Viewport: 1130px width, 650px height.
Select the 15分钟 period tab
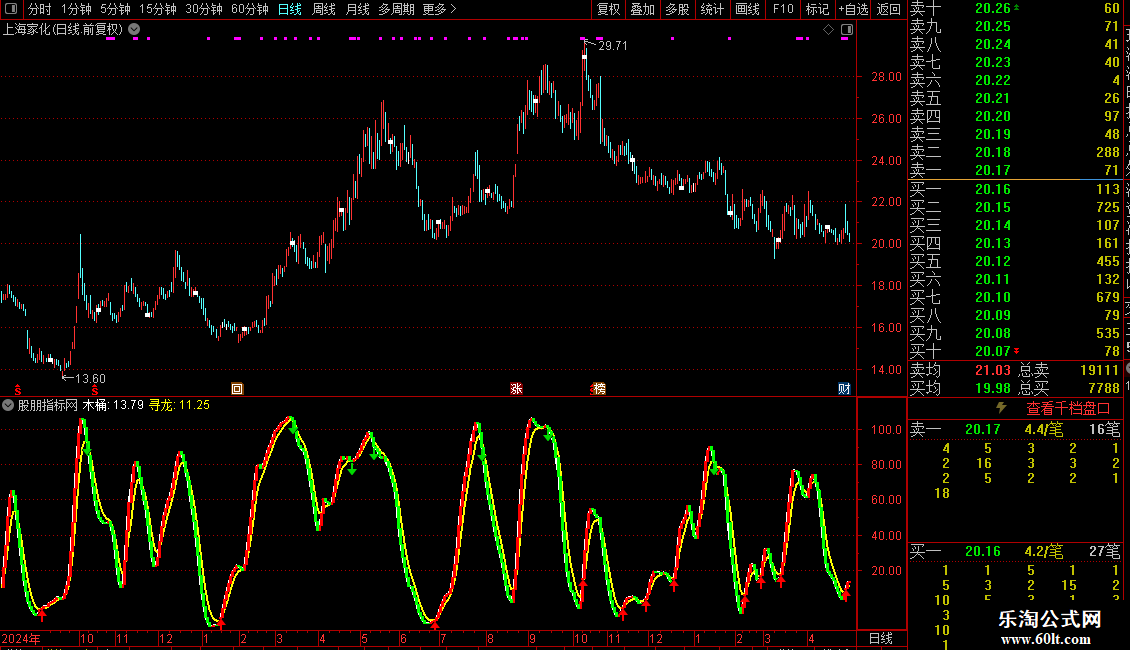coord(158,9)
